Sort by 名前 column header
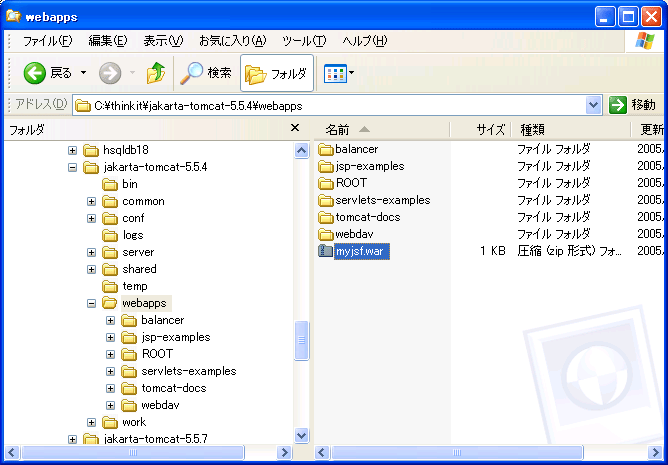The width and height of the screenshot is (668, 465). click(382, 130)
